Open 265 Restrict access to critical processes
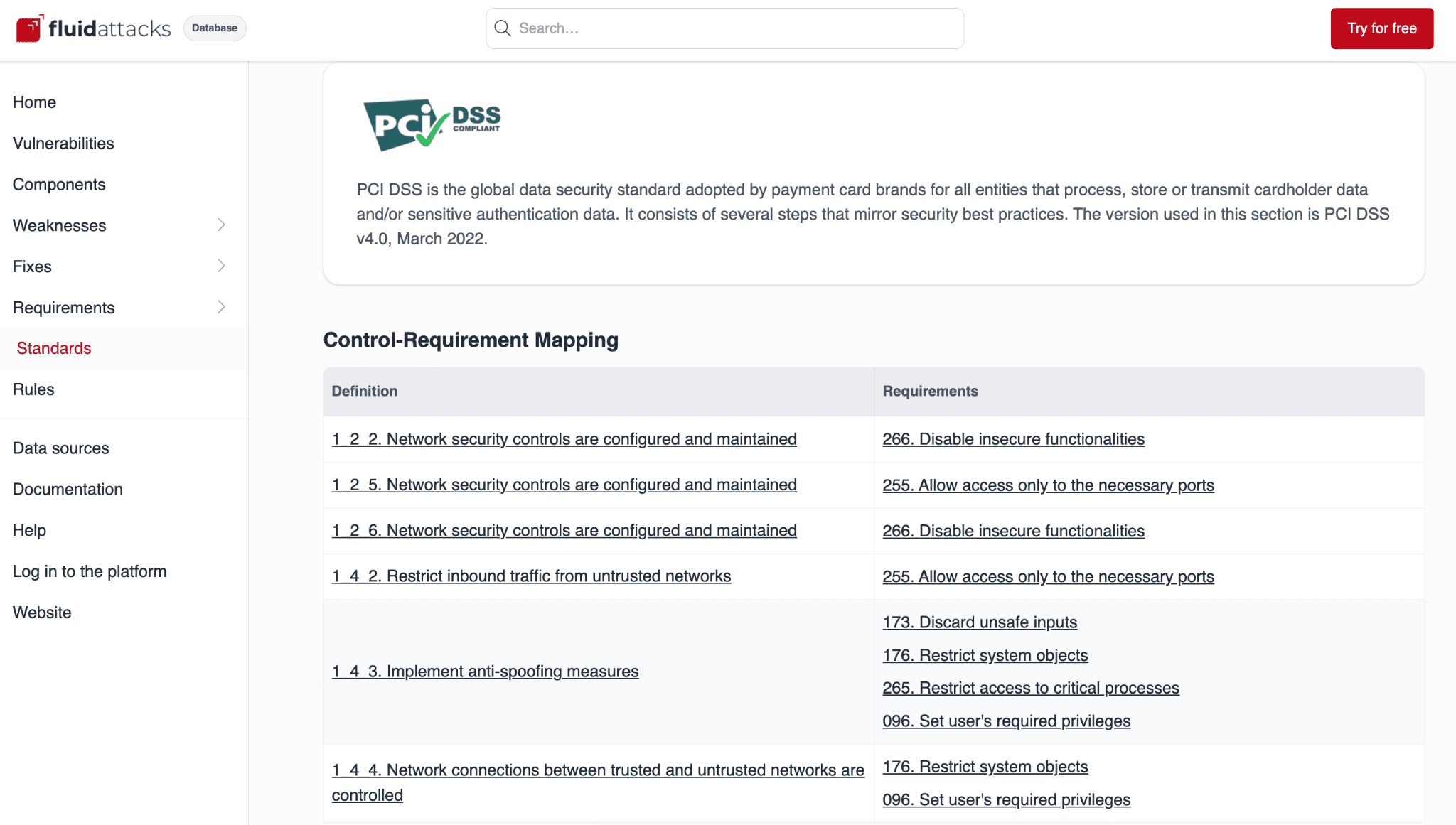Image resolution: width=1456 pixels, height=825 pixels. click(x=1031, y=688)
